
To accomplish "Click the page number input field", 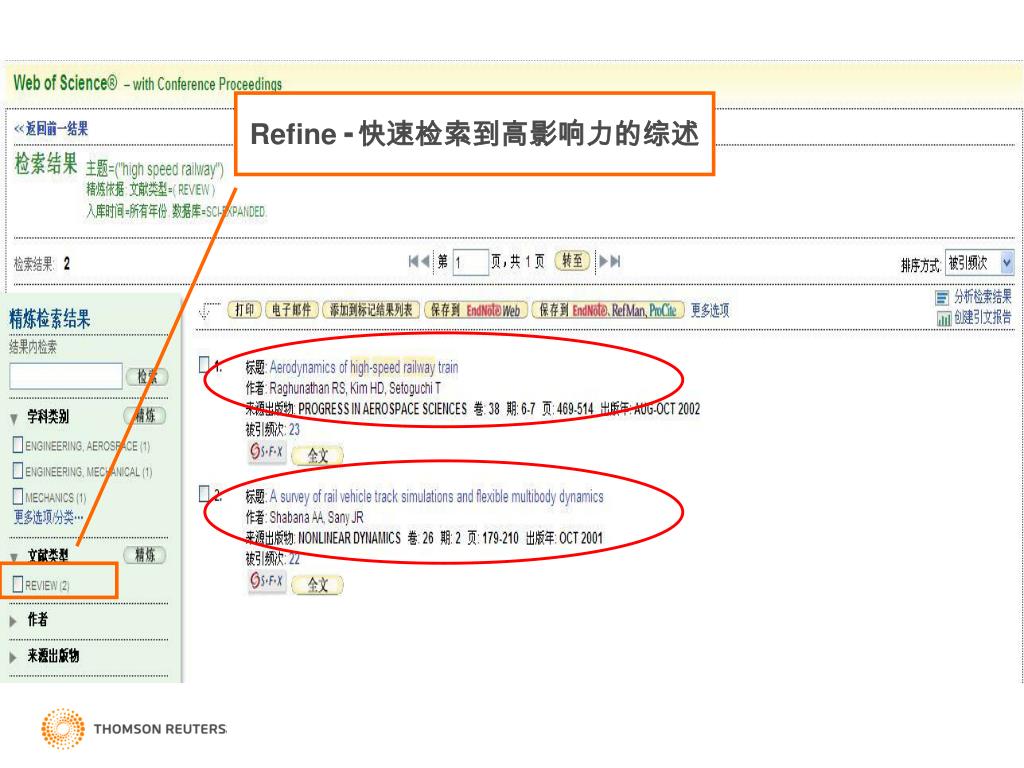I will 470,263.
